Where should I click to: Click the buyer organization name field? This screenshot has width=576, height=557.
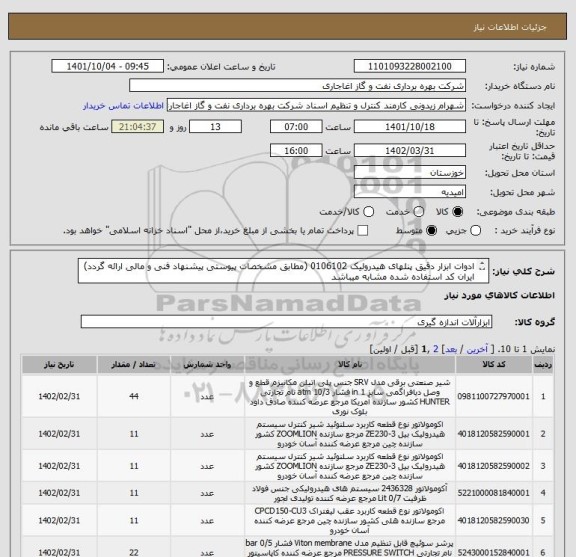pyautogui.click(x=298, y=86)
